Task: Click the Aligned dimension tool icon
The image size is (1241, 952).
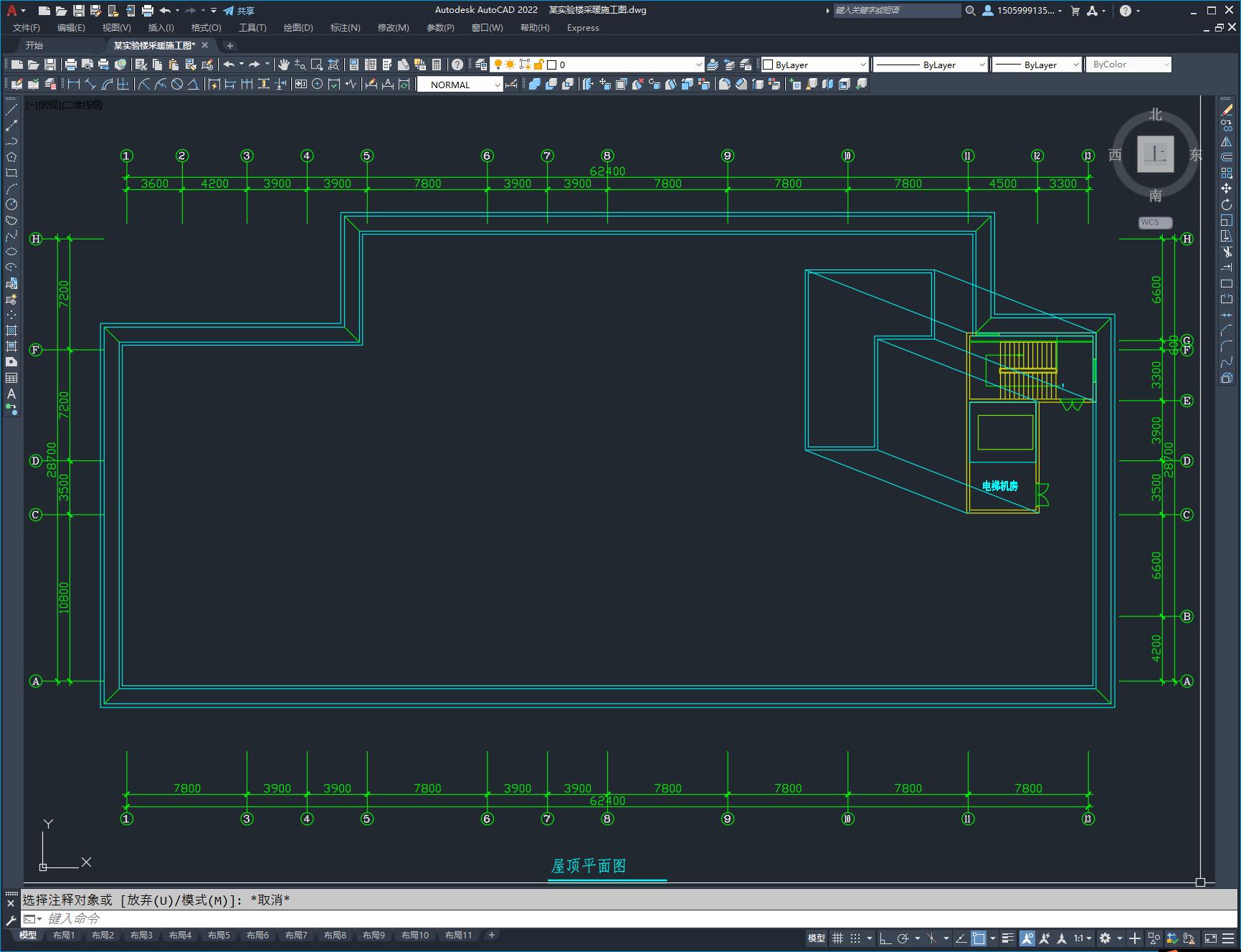Action: coord(90,84)
